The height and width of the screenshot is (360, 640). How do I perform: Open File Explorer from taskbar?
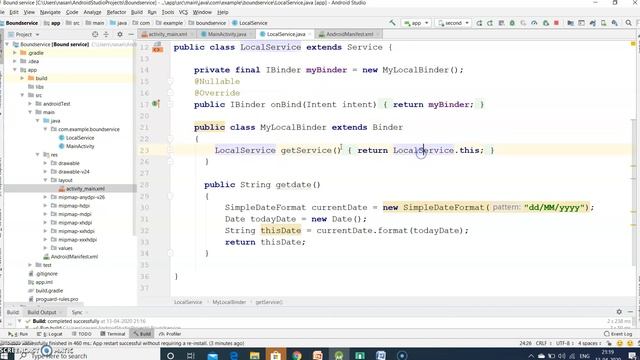[x=255, y=356]
